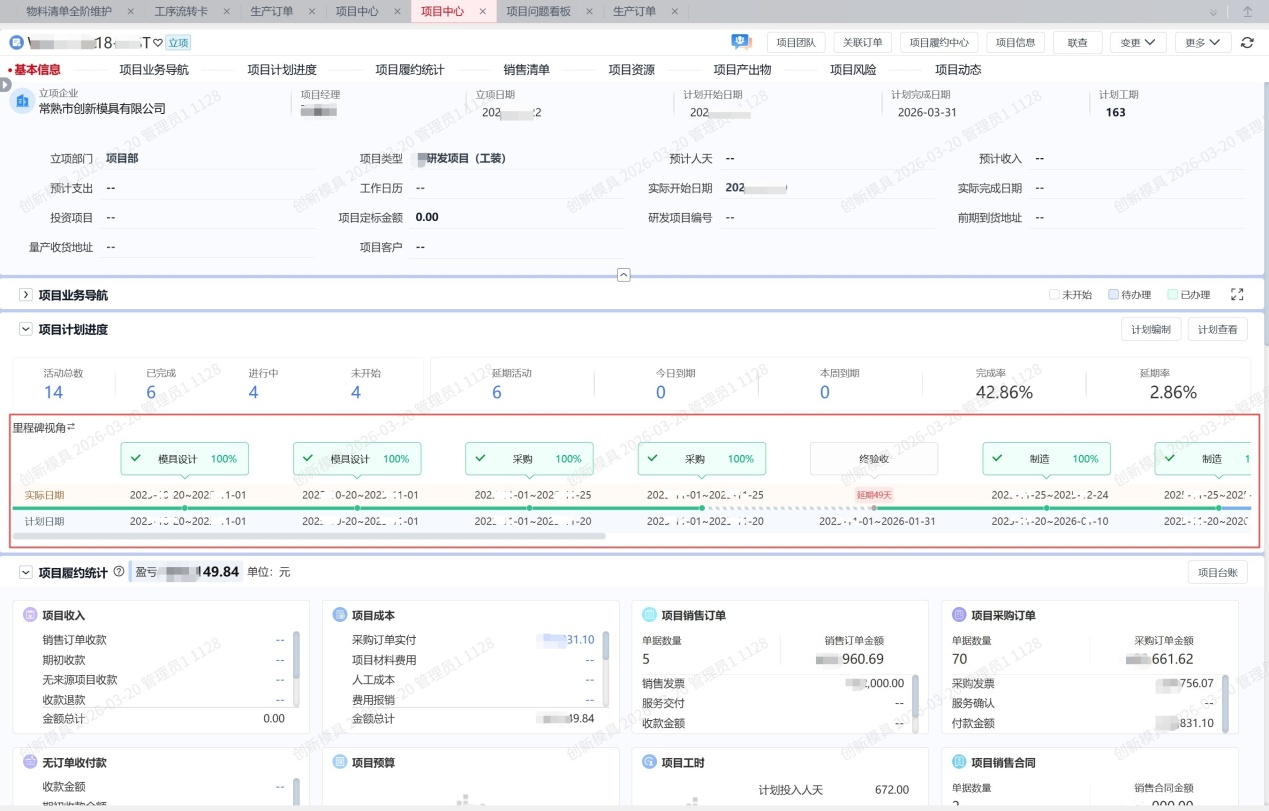The image size is (1269, 811).
Task: Click the refresh icon in the top toolbar
Action: tap(1246, 43)
